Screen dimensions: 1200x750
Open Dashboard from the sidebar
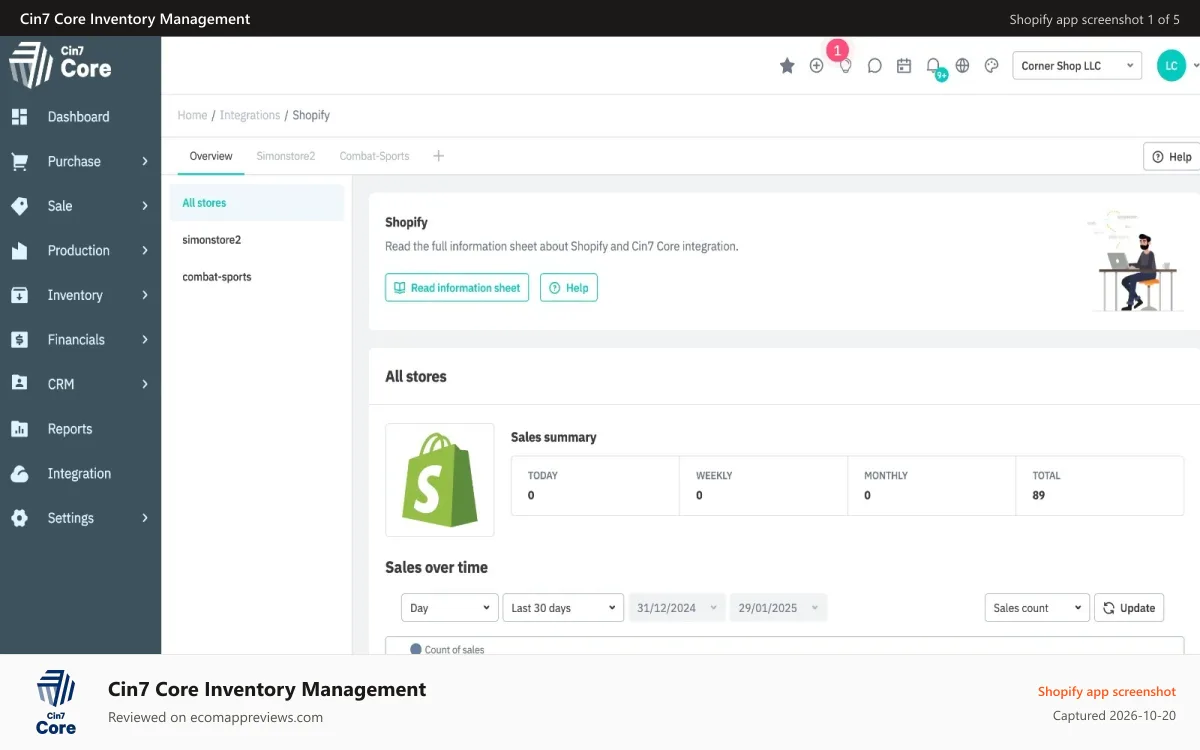80,117
